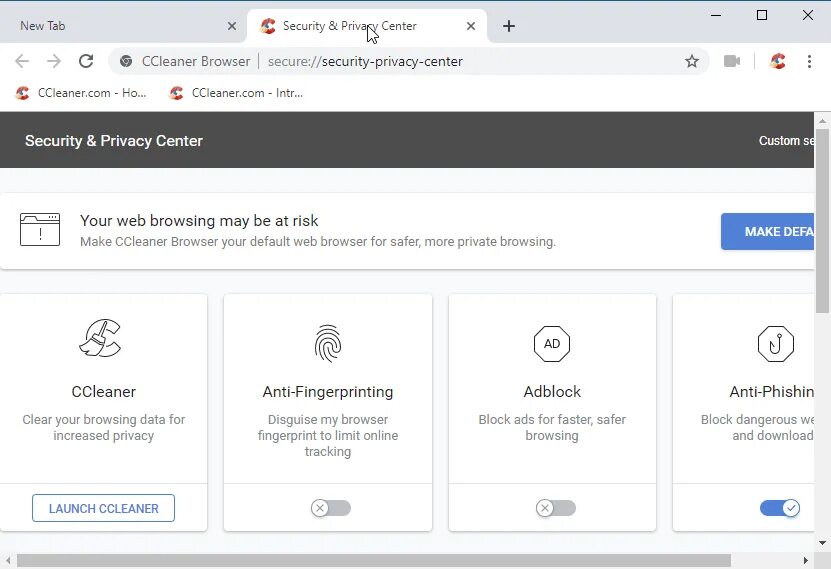Bookmark this page with the star icon
The height and width of the screenshot is (569, 831).
tap(692, 61)
